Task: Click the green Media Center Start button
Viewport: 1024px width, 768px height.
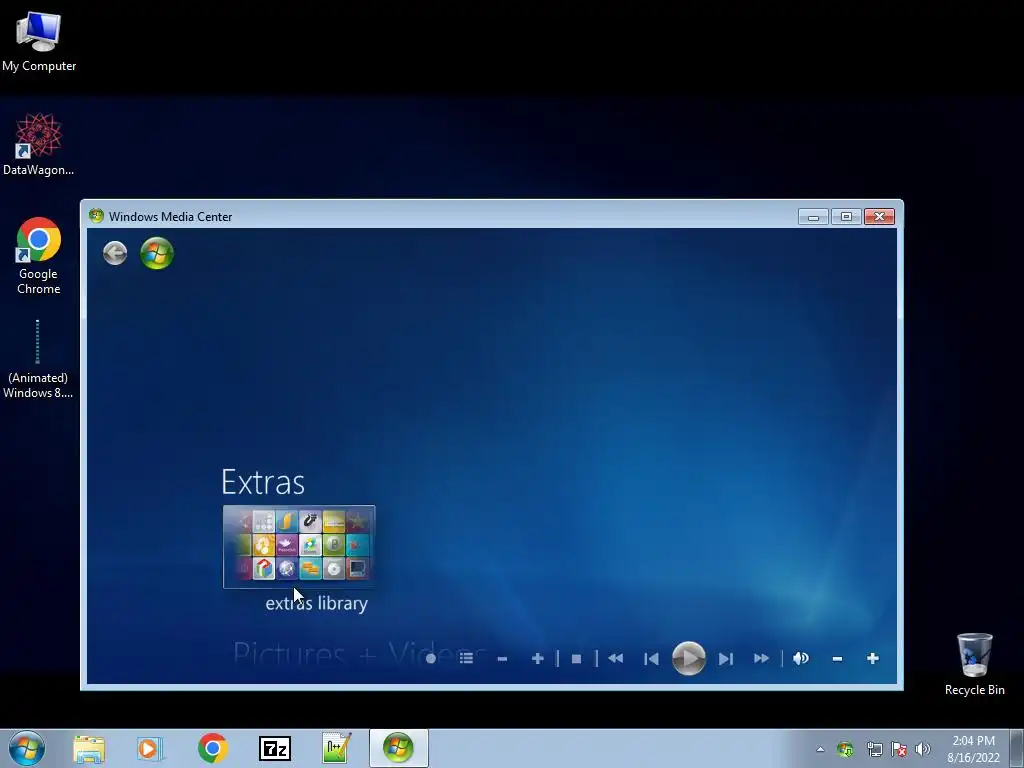Action: pos(157,253)
